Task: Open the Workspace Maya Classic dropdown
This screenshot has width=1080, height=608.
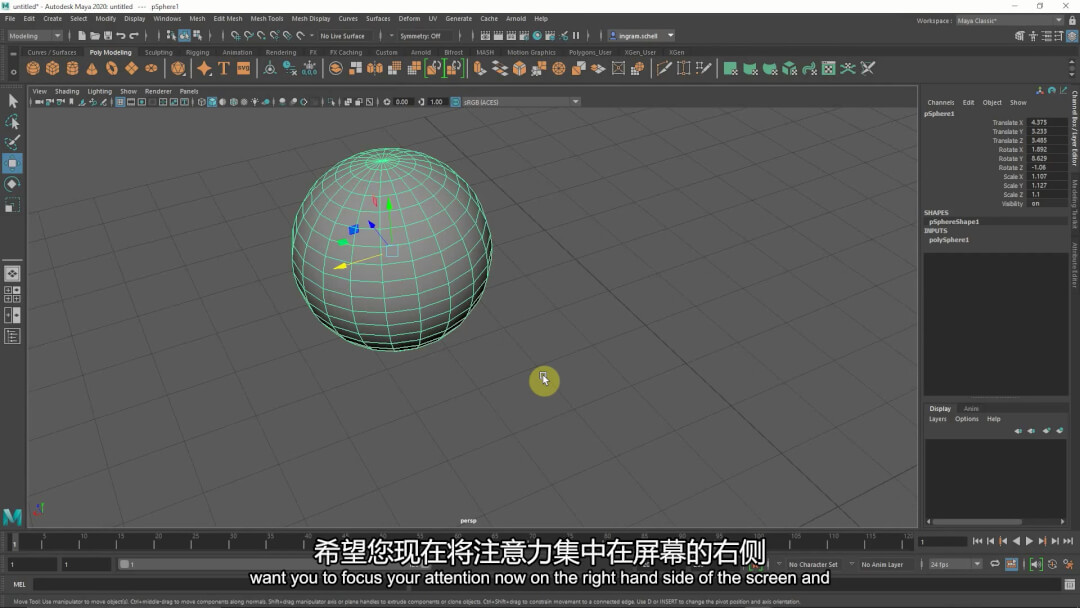Action: (1010, 21)
